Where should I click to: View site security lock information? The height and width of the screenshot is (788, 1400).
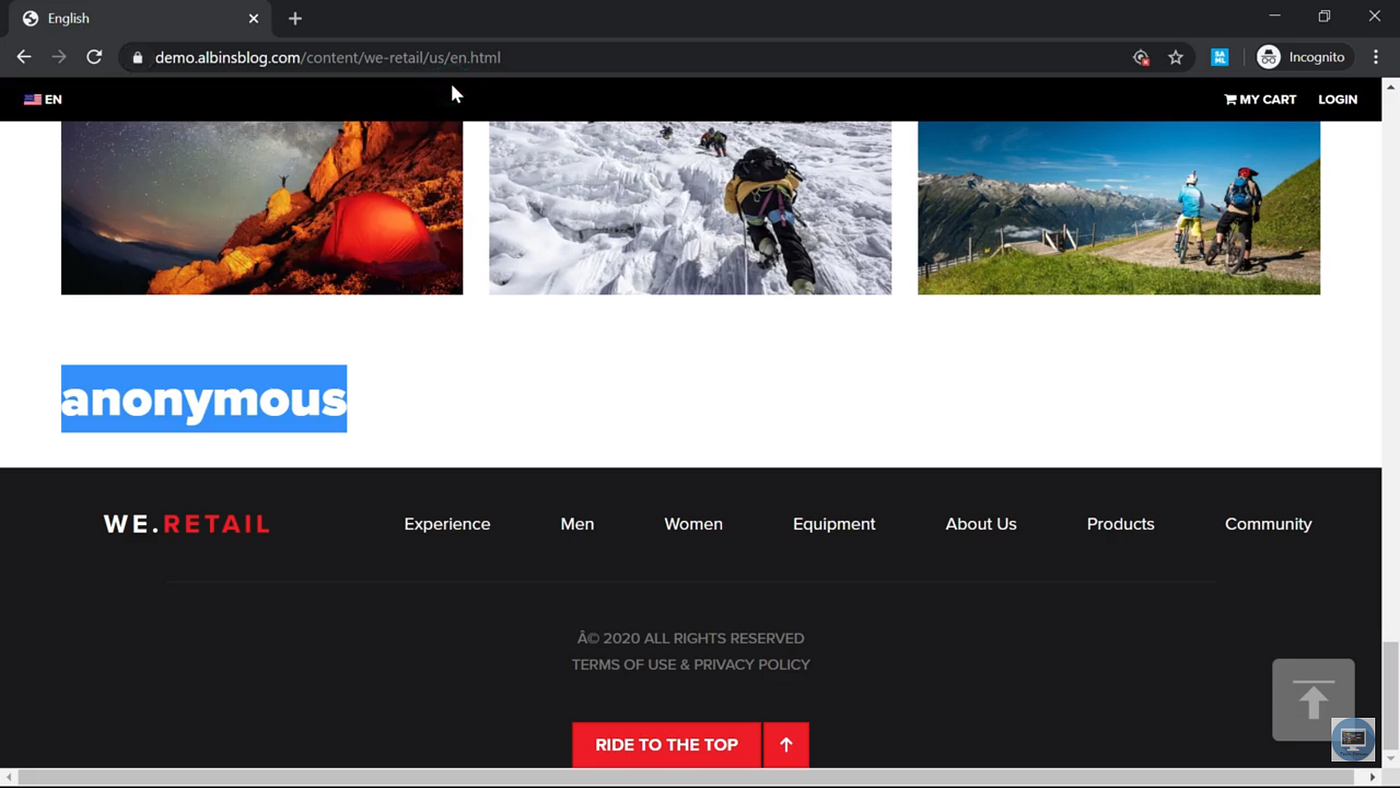click(x=138, y=58)
